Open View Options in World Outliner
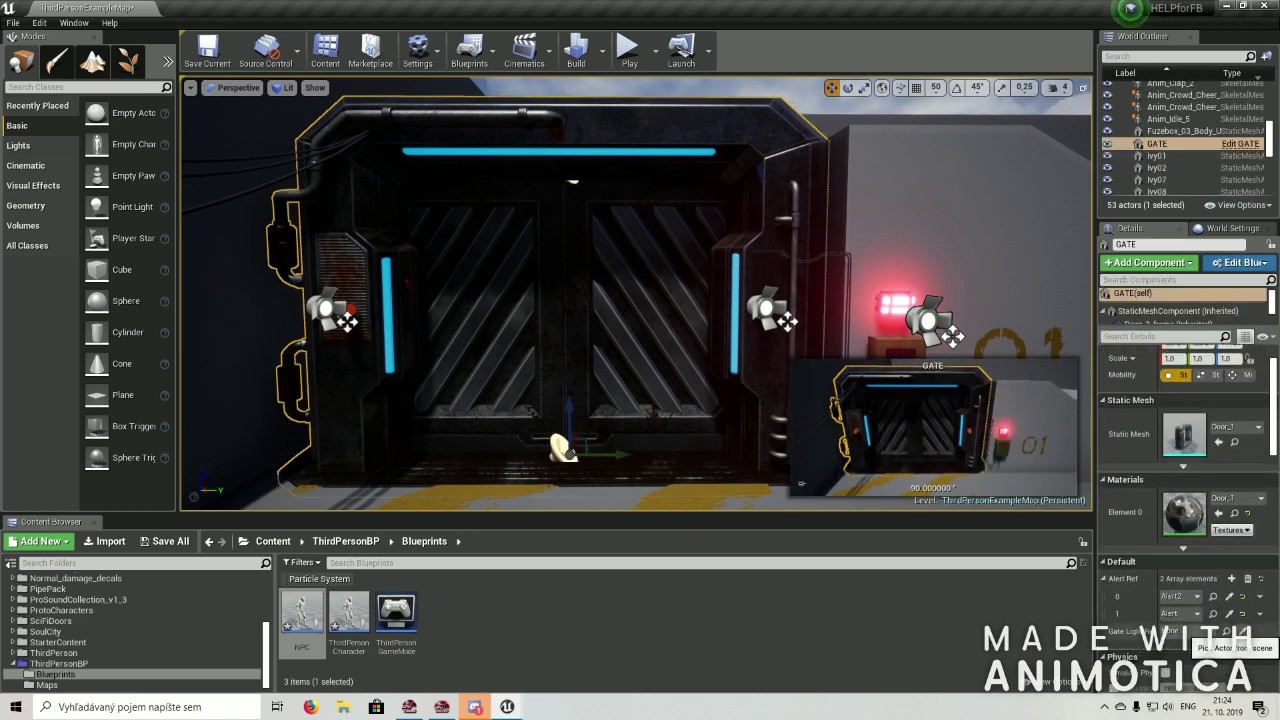 tap(1237, 205)
